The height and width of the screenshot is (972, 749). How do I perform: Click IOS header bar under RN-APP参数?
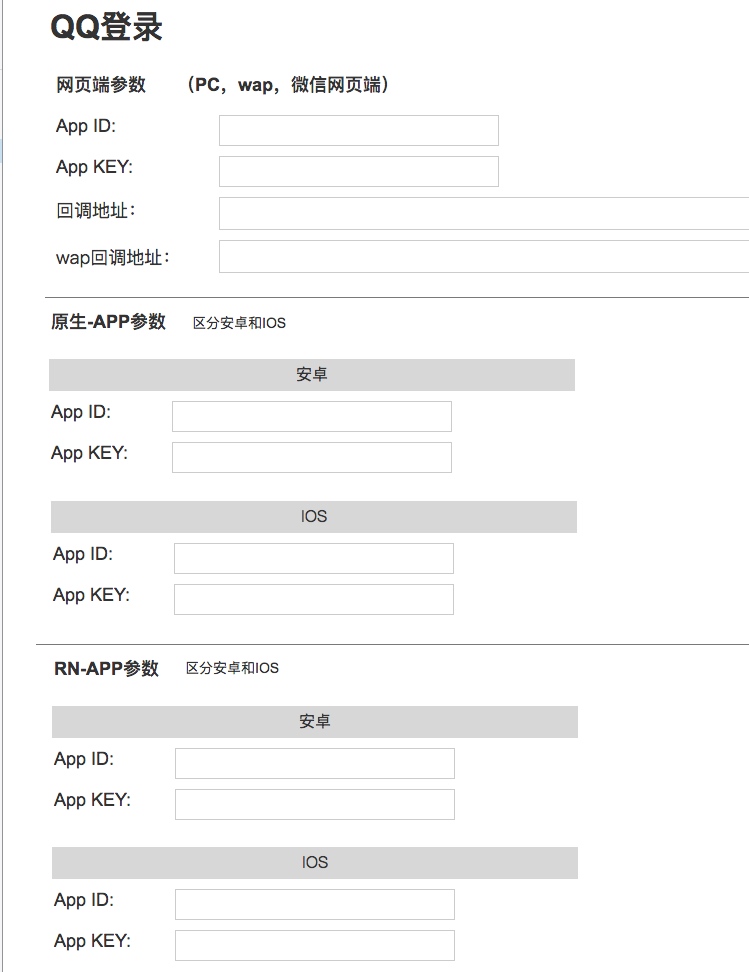pyautogui.click(x=315, y=862)
